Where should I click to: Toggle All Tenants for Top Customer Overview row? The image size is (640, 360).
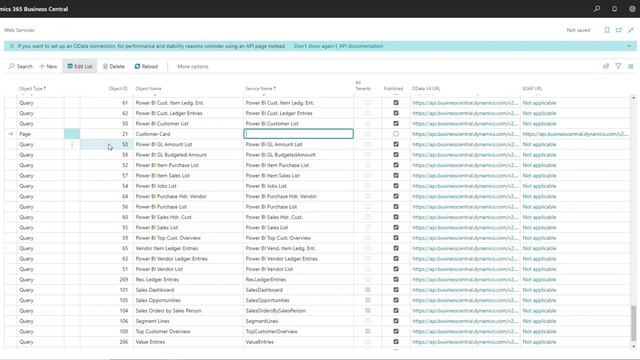click(368, 331)
